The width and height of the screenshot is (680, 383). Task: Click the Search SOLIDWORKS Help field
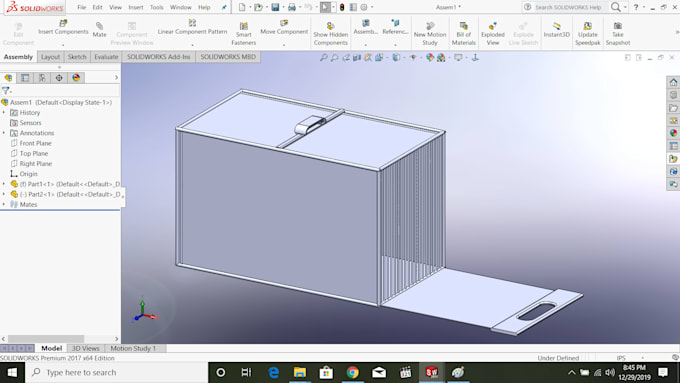pyautogui.click(x=568, y=7)
